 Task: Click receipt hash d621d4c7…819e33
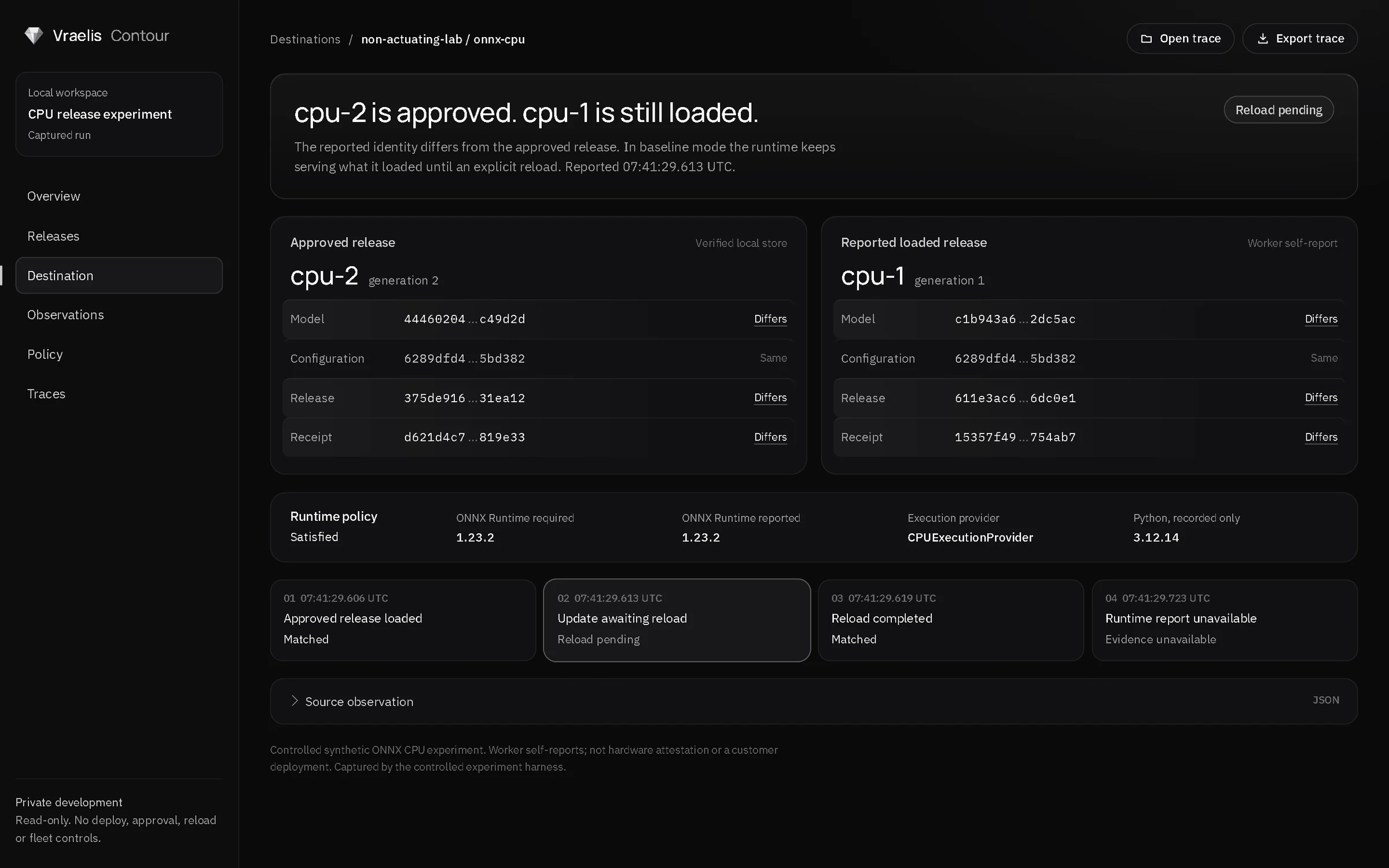click(464, 437)
